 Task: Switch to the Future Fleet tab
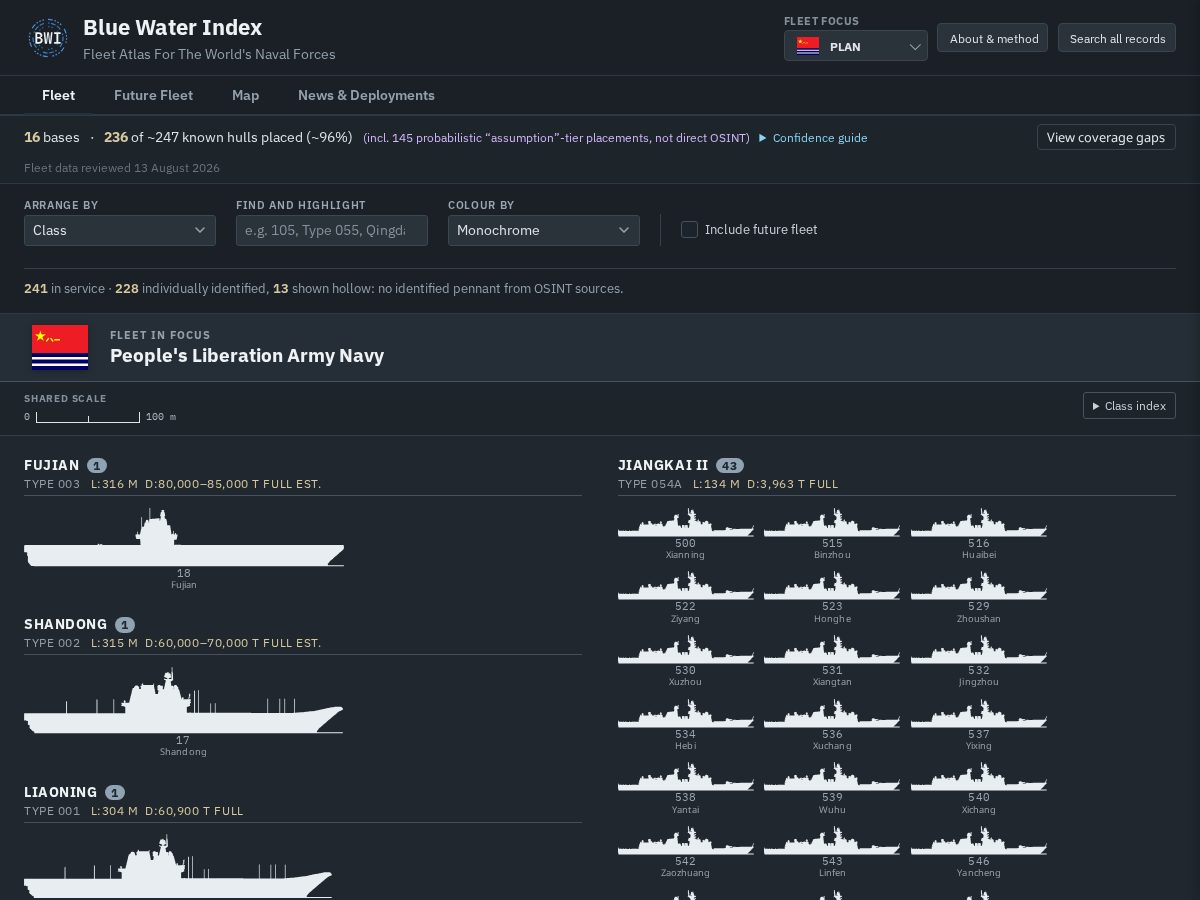point(153,95)
